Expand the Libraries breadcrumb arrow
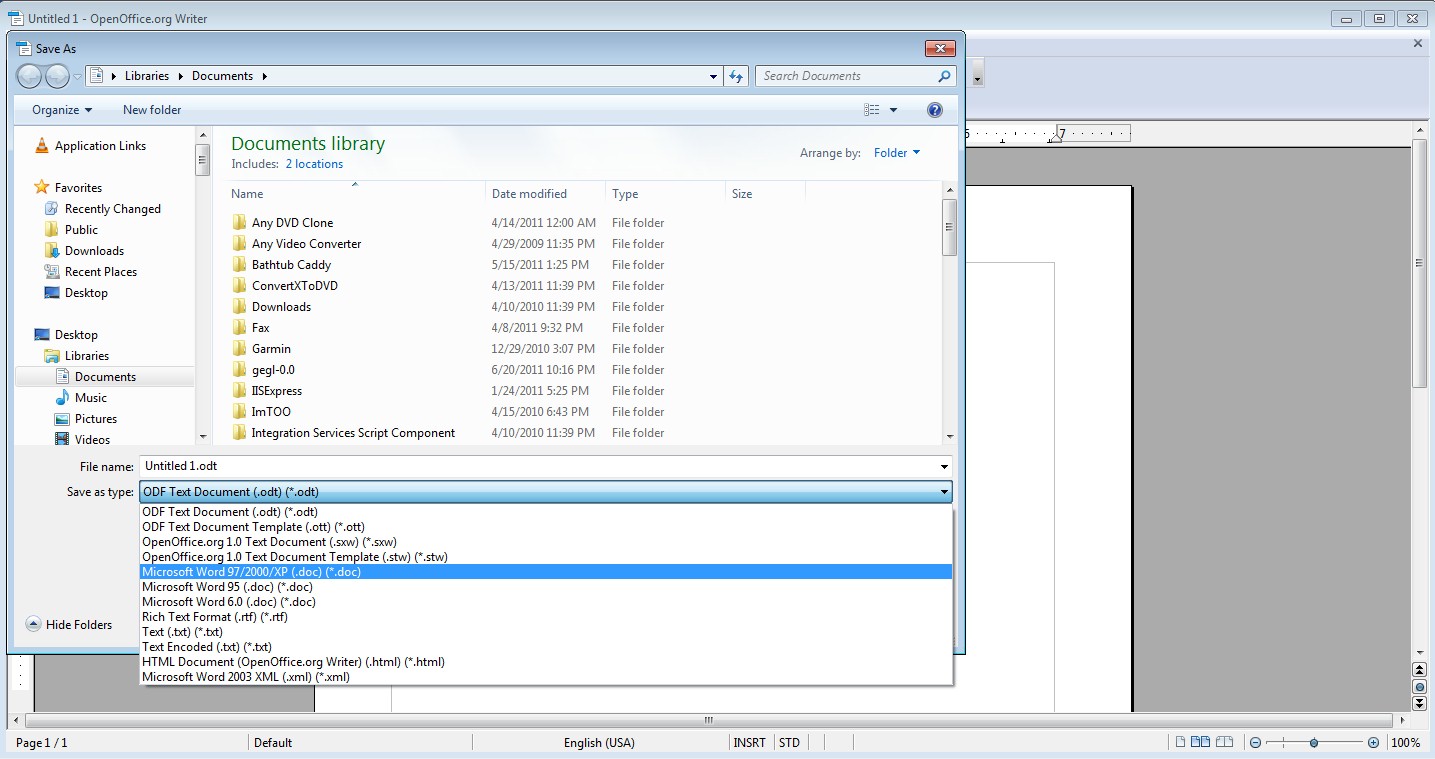1435x759 pixels. tap(181, 76)
